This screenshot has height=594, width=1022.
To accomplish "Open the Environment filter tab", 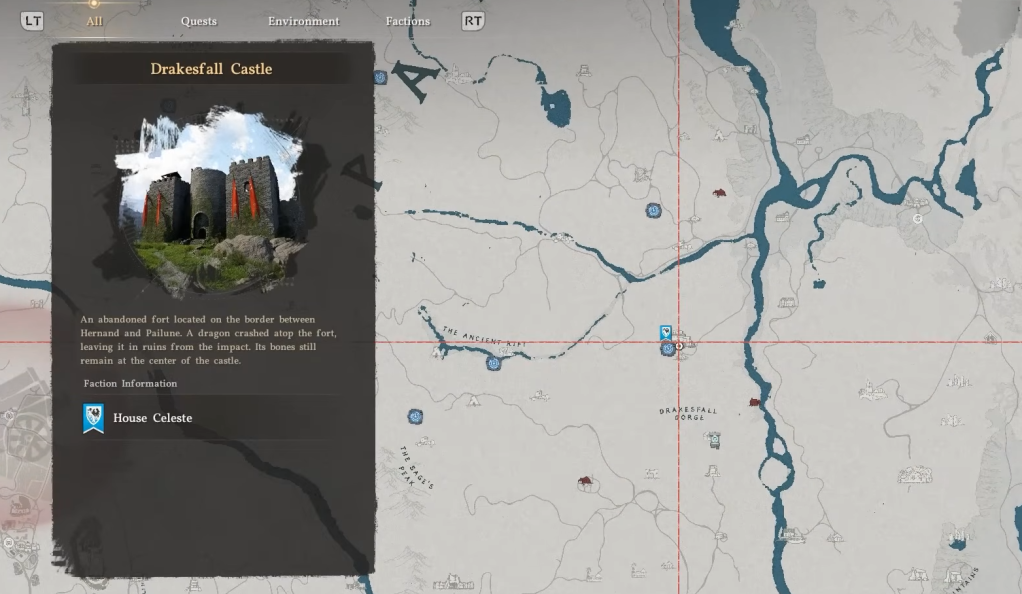I will (x=303, y=21).
